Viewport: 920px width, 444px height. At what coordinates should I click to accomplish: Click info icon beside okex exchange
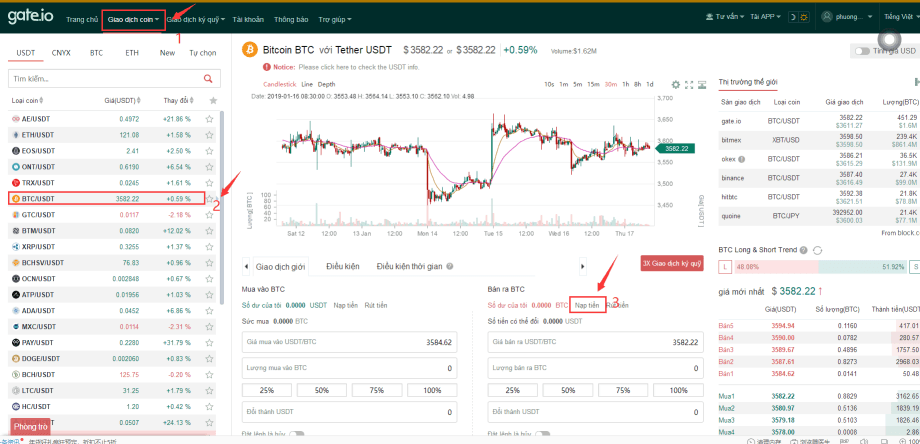(x=742, y=159)
